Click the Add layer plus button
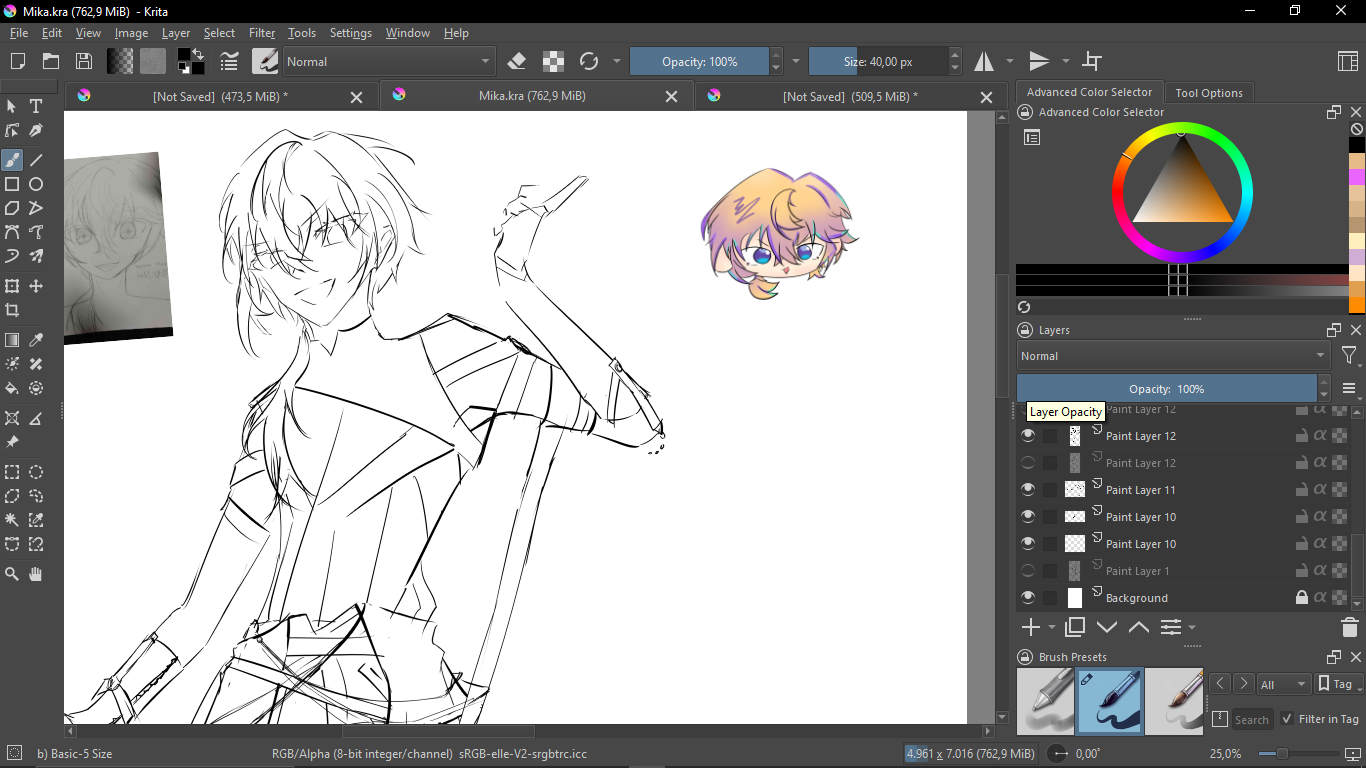This screenshot has height=768, width=1366. 1031,627
